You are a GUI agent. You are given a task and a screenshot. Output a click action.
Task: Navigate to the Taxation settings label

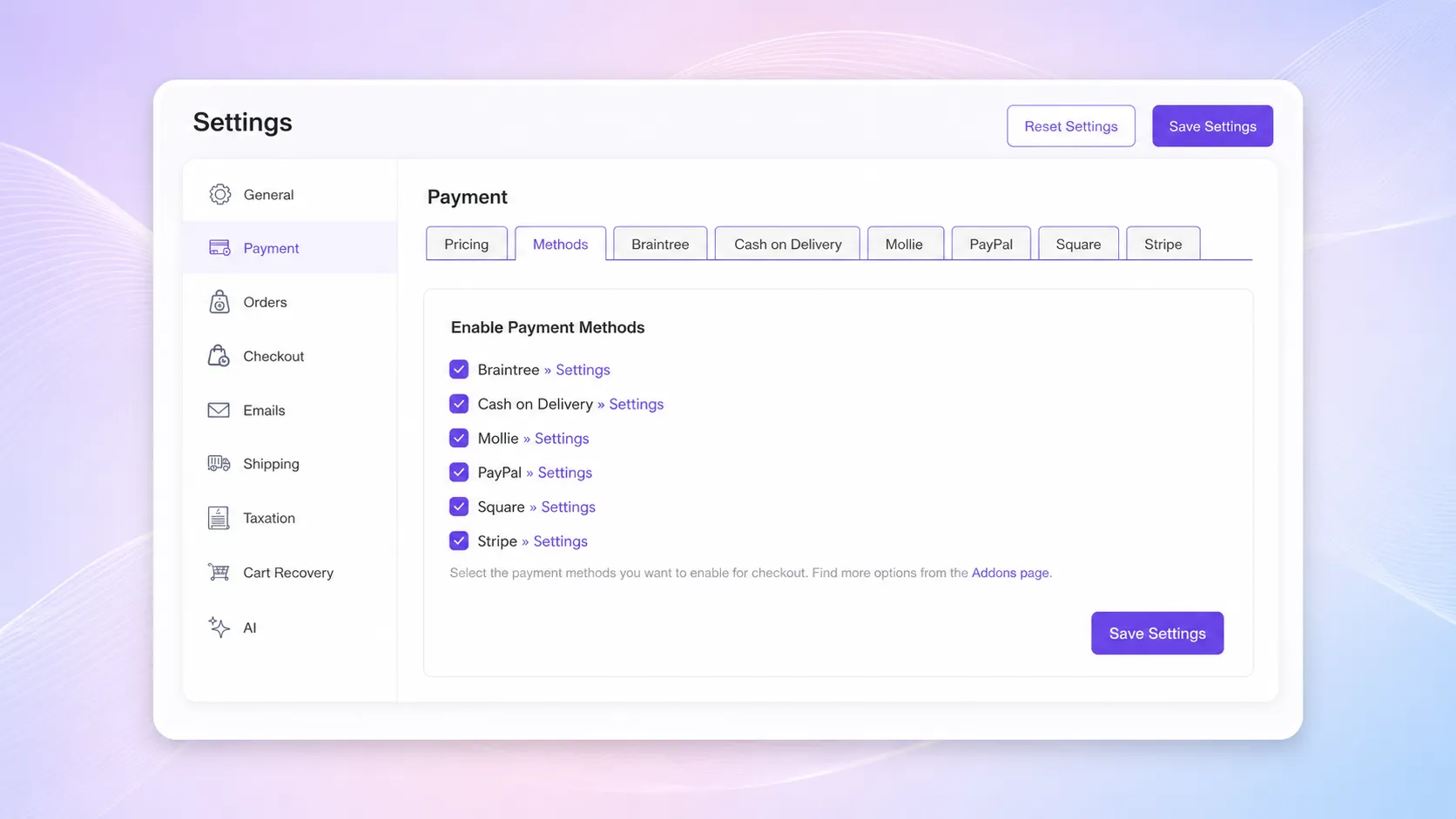pyautogui.click(x=269, y=518)
